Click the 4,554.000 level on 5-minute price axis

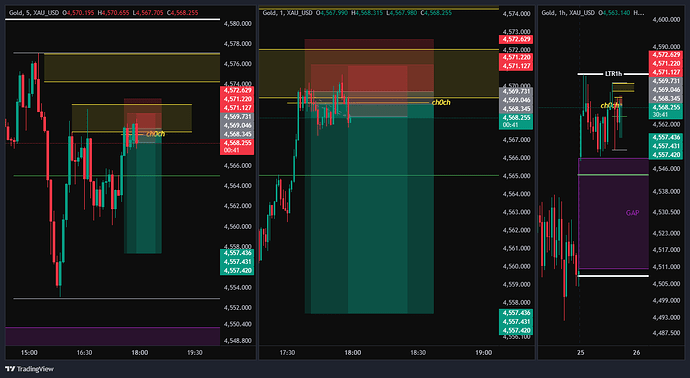pyautogui.click(x=238, y=287)
